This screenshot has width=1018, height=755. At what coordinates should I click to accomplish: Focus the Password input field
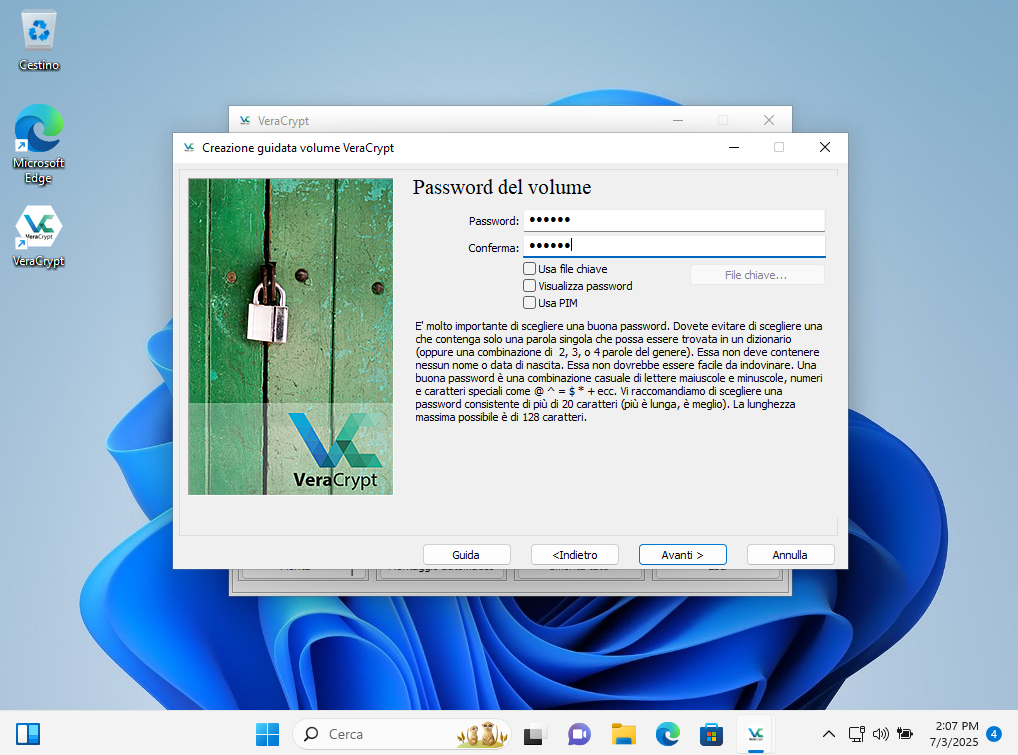[x=674, y=220]
